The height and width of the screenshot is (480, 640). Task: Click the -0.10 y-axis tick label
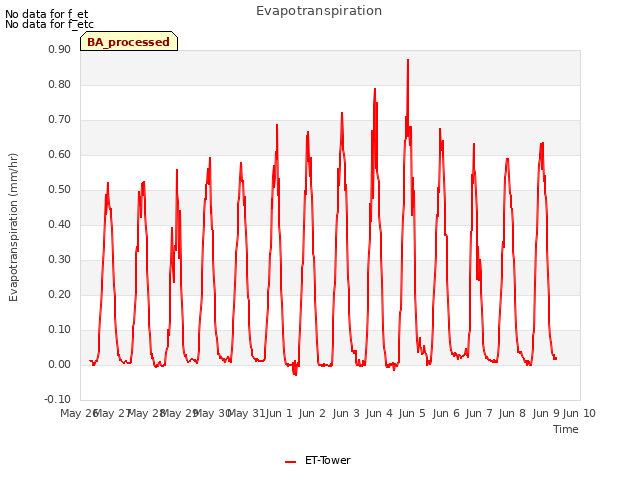(x=58, y=400)
